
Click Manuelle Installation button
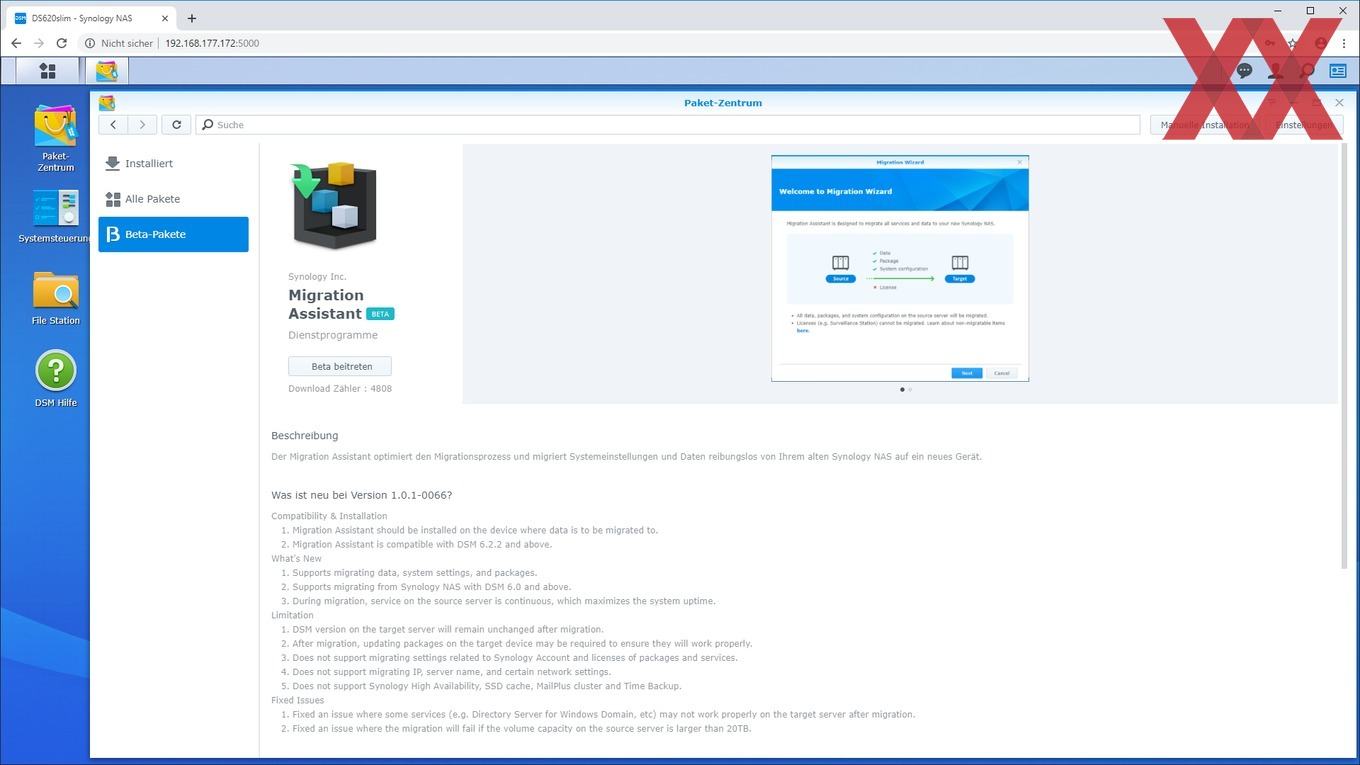pyautogui.click(x=1204, y=125)
